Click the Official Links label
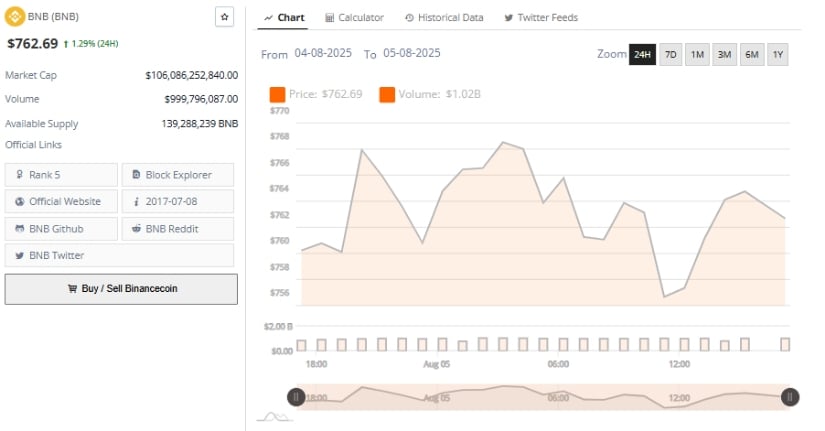Screen dimensions: 825x431 point(33,145)
